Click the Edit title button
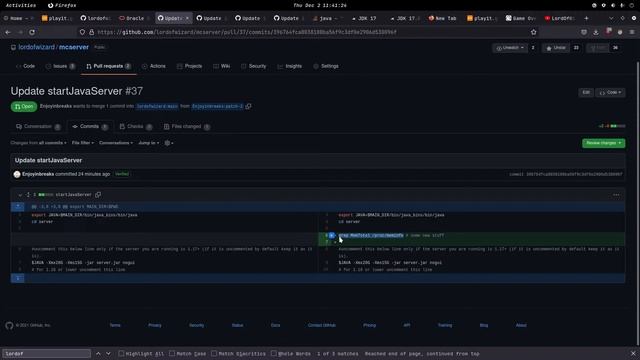The height and width of the screenshot is (360, 640). pyautogui.click(x=586, y=93)
